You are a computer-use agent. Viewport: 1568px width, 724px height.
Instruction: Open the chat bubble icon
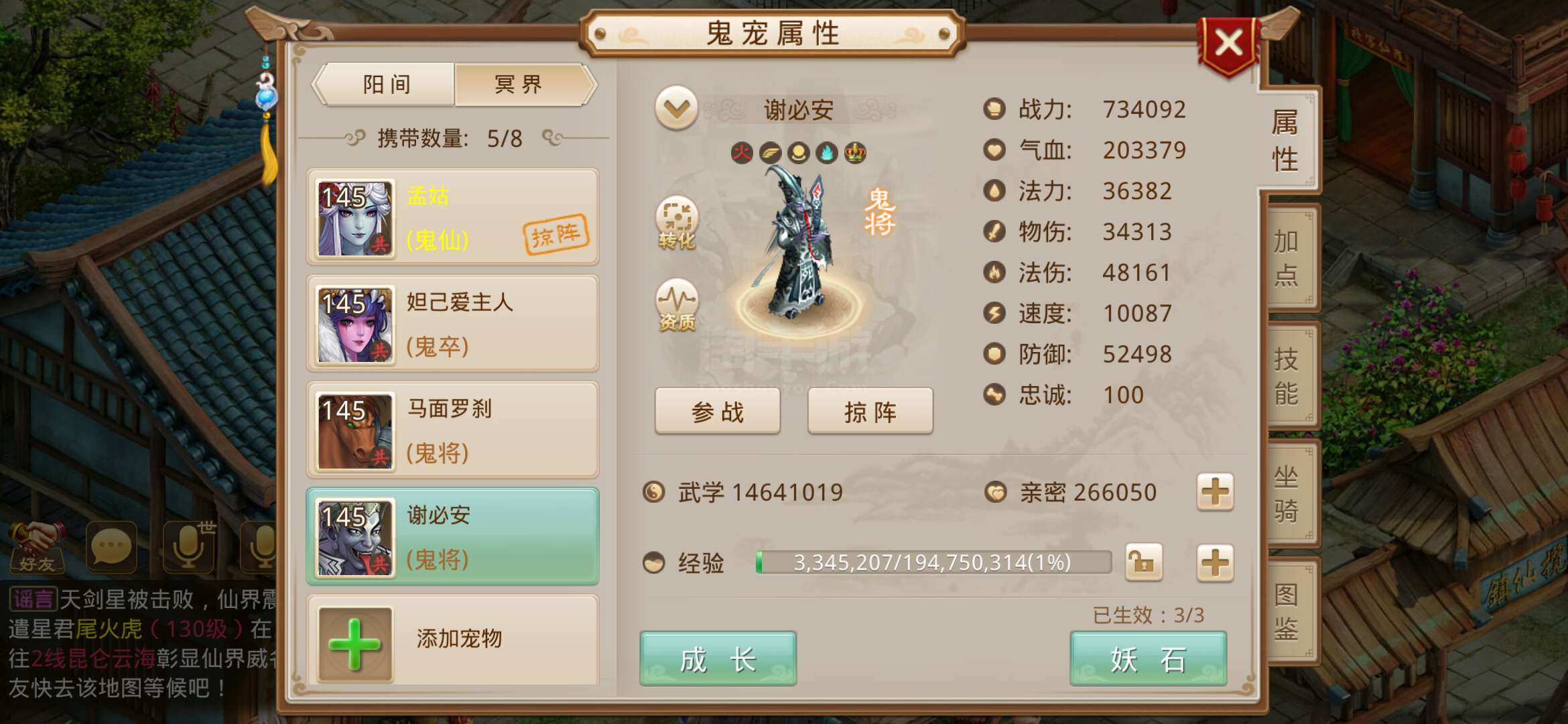(111, 548)
